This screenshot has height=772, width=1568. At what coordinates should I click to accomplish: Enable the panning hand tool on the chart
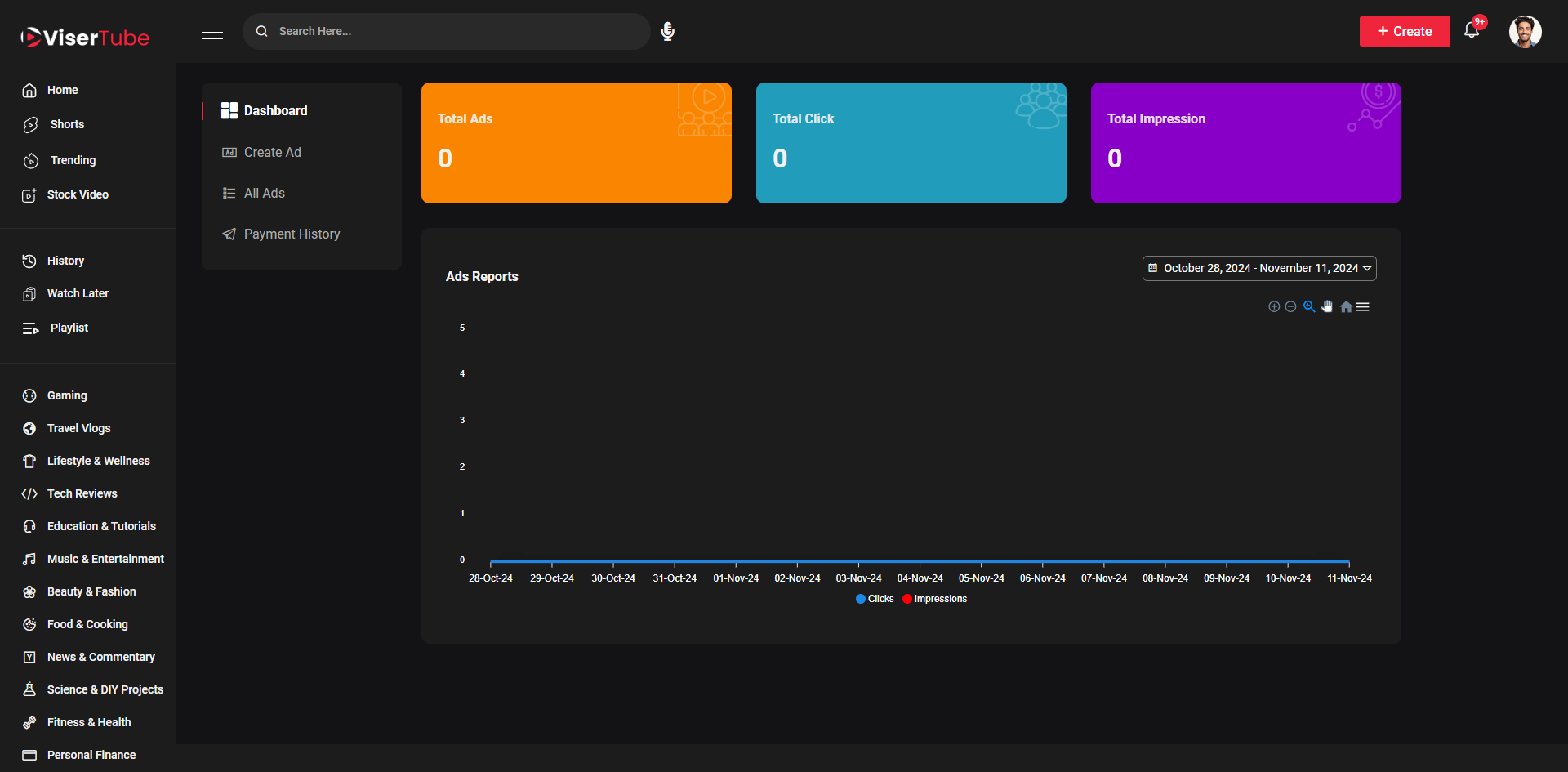click(1328, 306)
